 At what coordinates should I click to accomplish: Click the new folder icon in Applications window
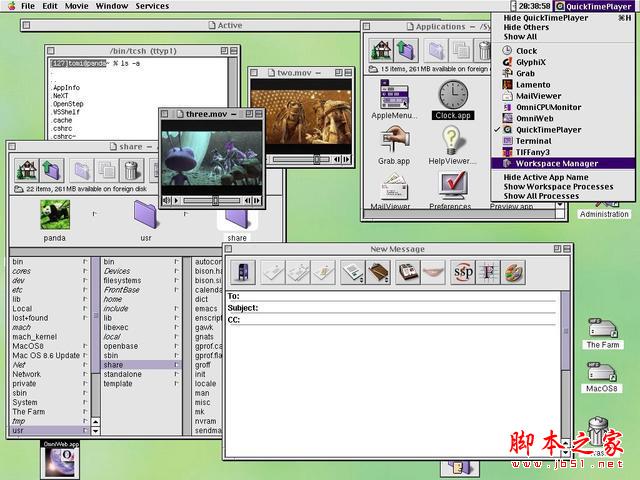[x=436, y=50]
